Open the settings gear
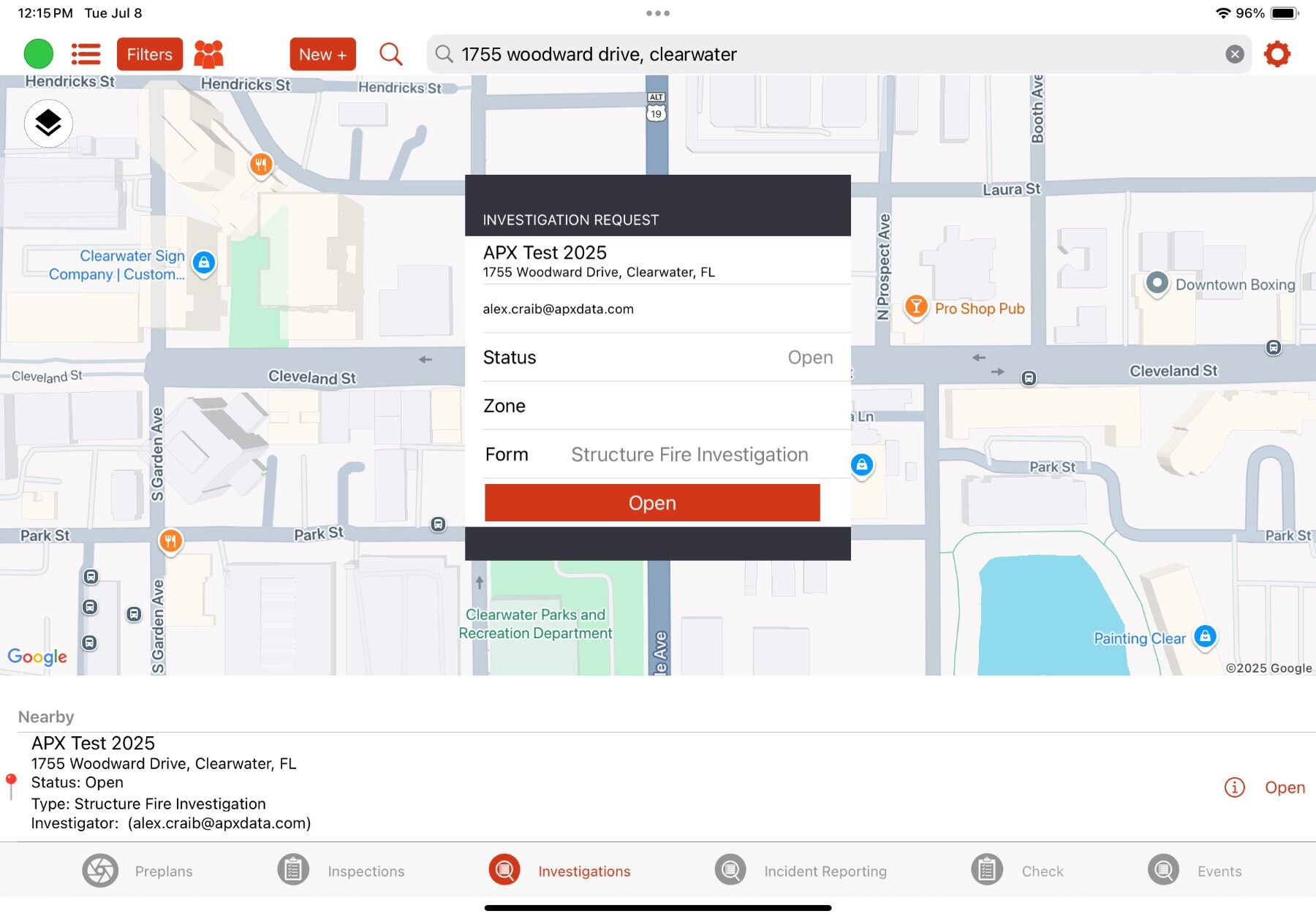 pyautogui.click(x=1277, y=53)
